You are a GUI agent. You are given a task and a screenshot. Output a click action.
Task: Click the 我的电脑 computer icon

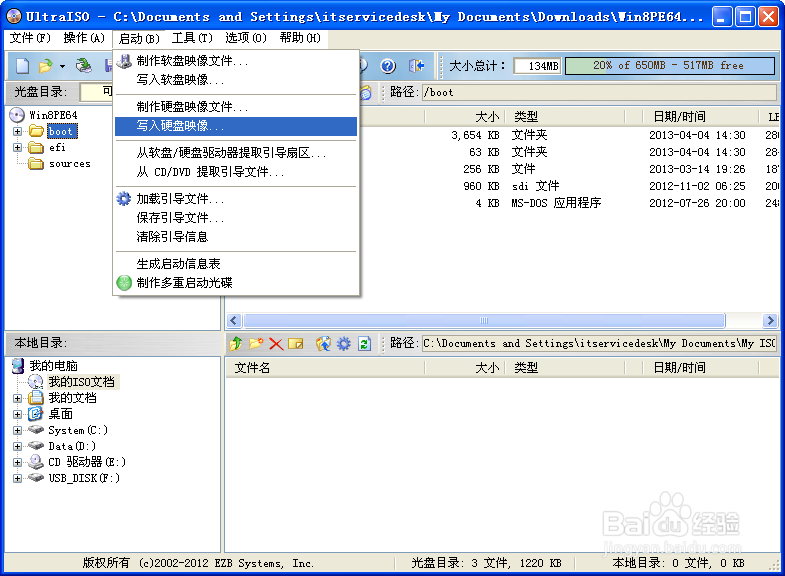coord(18,366)
